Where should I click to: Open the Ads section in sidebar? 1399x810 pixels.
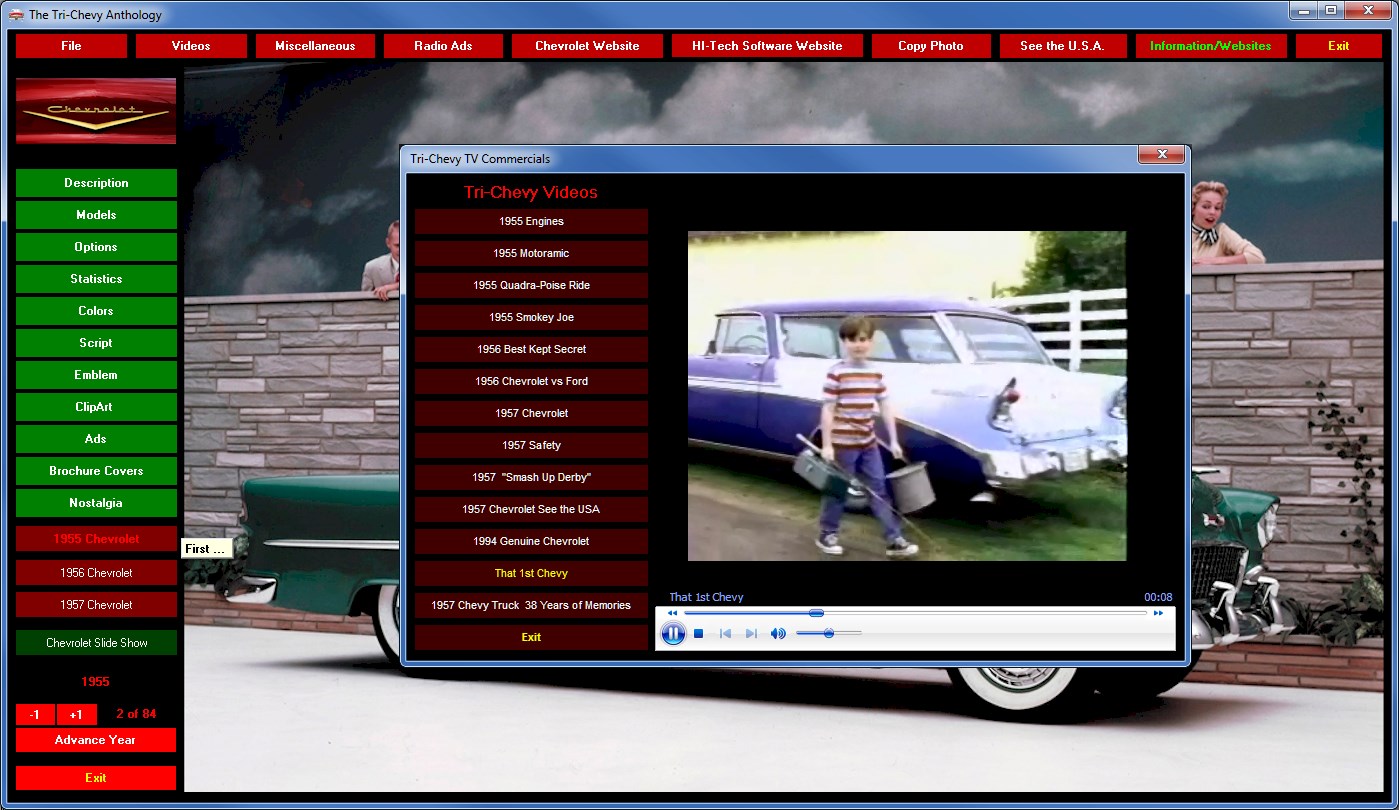(x=96, y=439)
